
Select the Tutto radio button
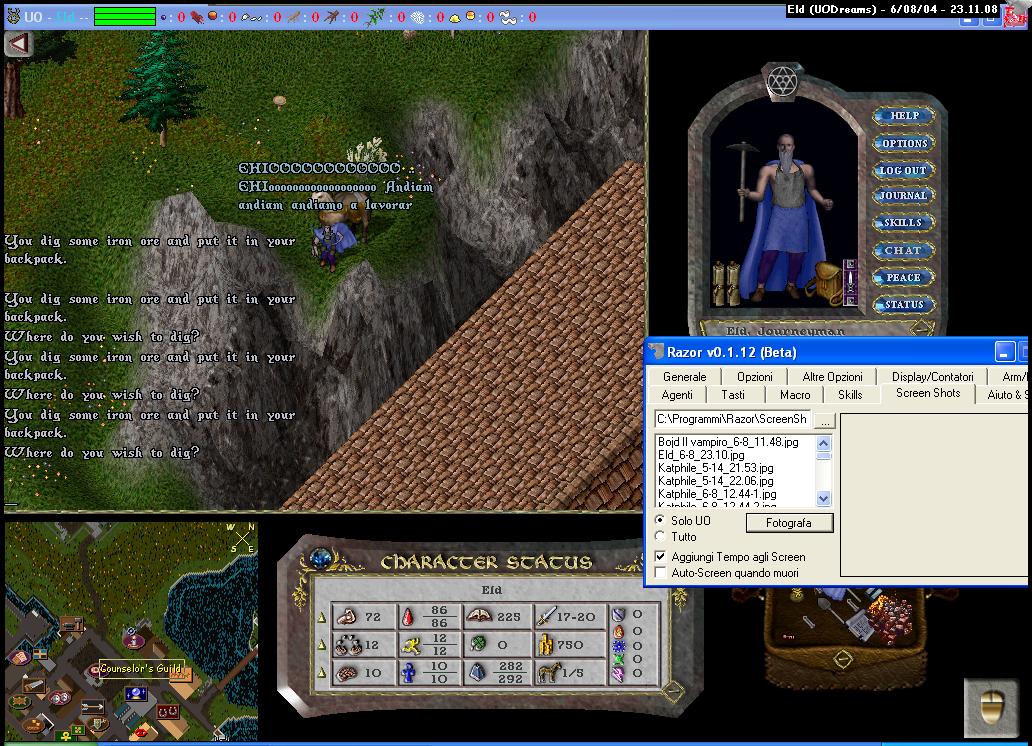[x=660, y=537]
